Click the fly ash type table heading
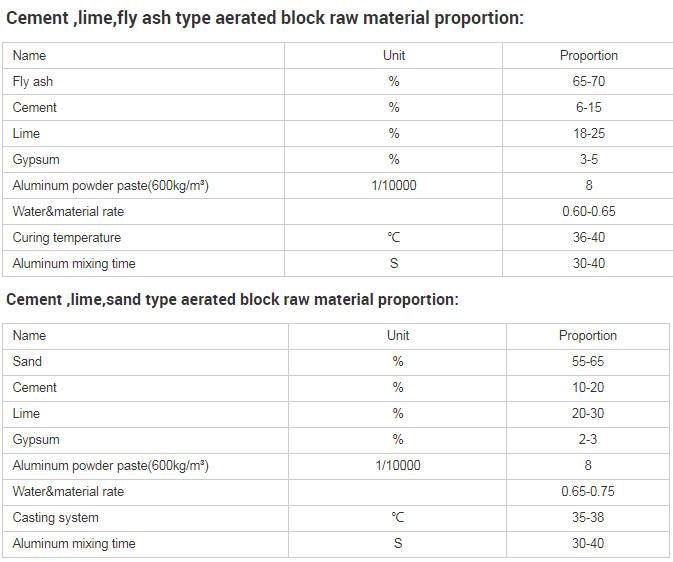Screen dimensions: 673x562 pos(265,19)
